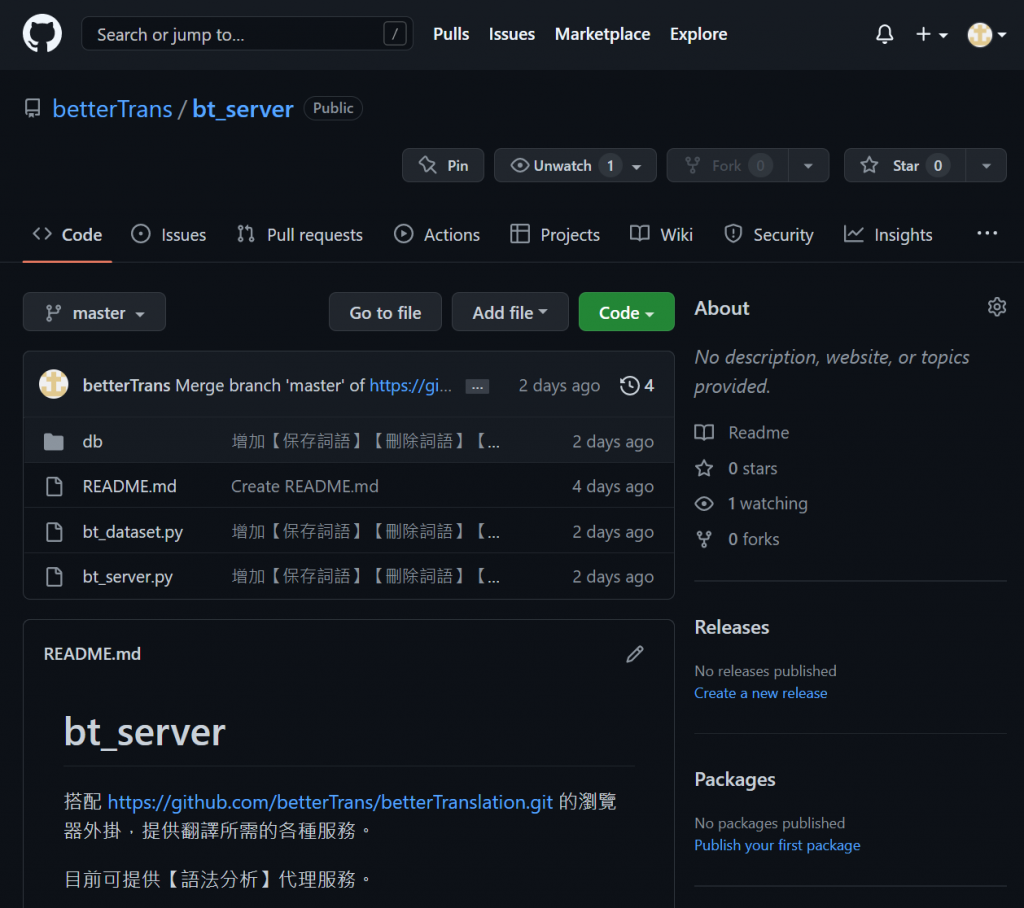Open the bt_dataset.py file
1024x908 pixels.
(133, 532)
